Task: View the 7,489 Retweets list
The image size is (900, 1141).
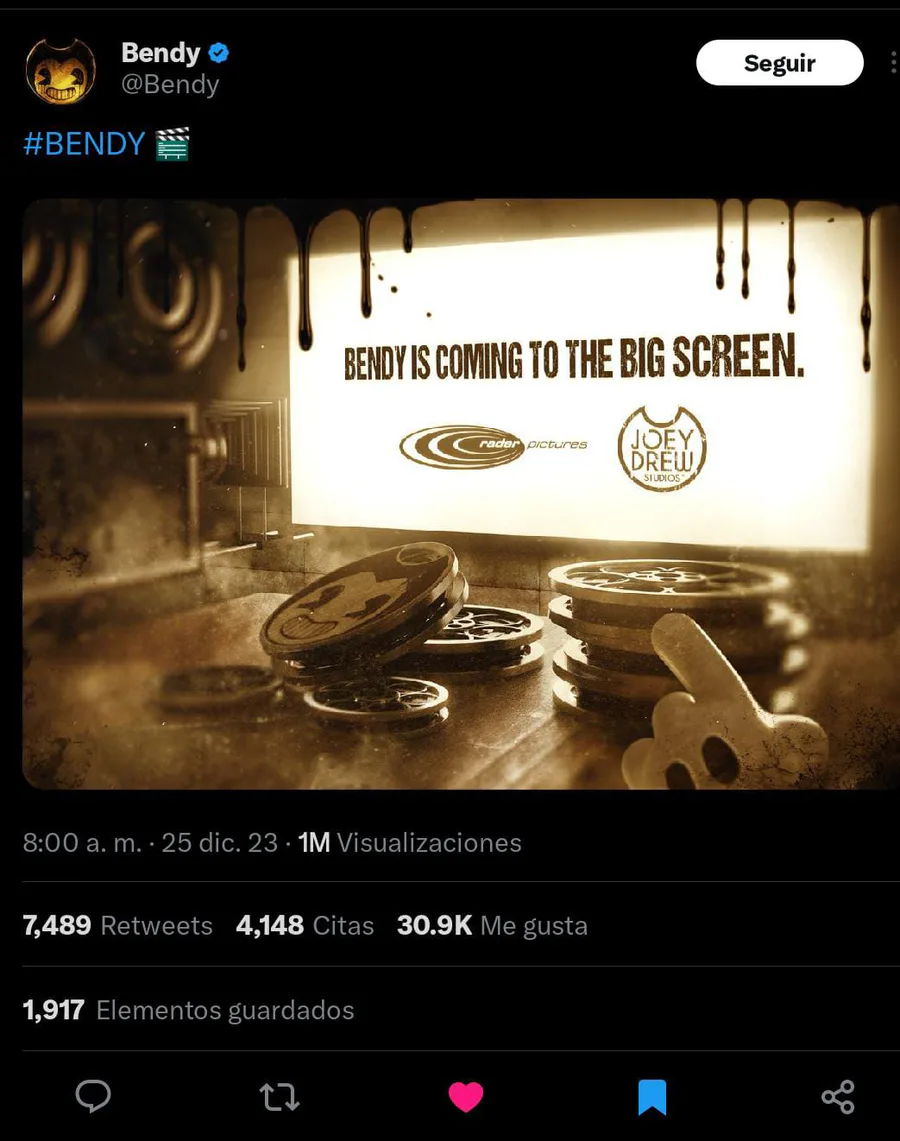Action: click(117, 925)
